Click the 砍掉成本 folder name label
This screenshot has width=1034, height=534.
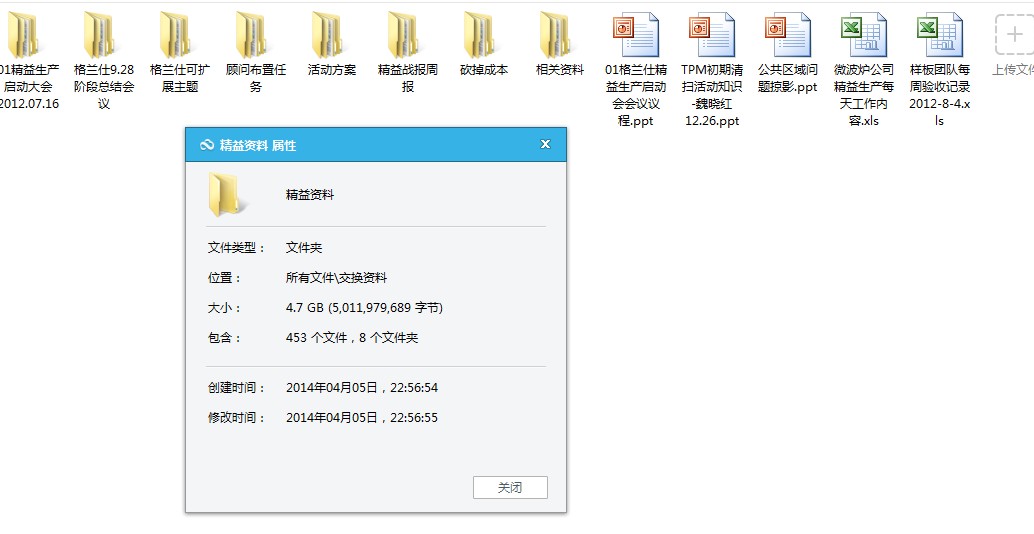(484, 70)
